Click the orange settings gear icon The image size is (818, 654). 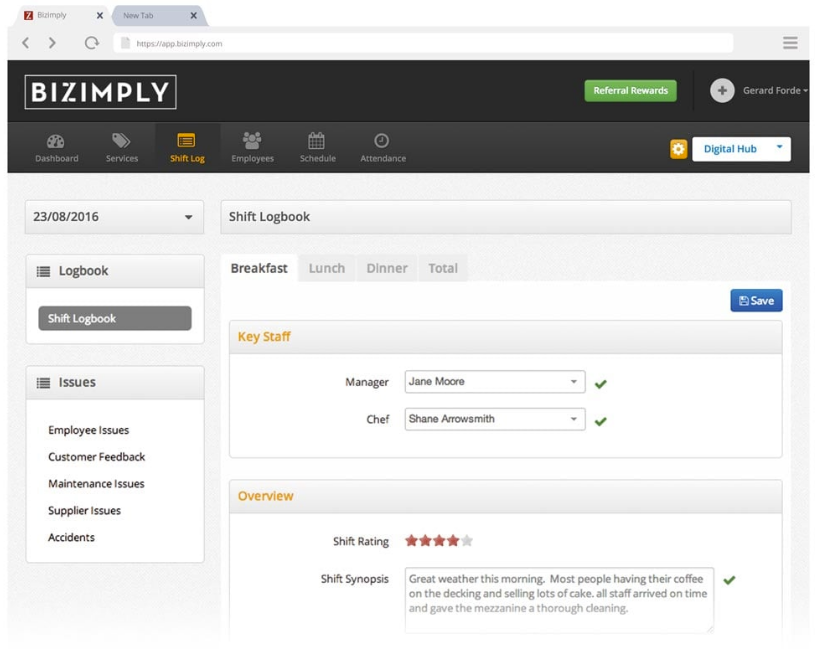[678, 148]
